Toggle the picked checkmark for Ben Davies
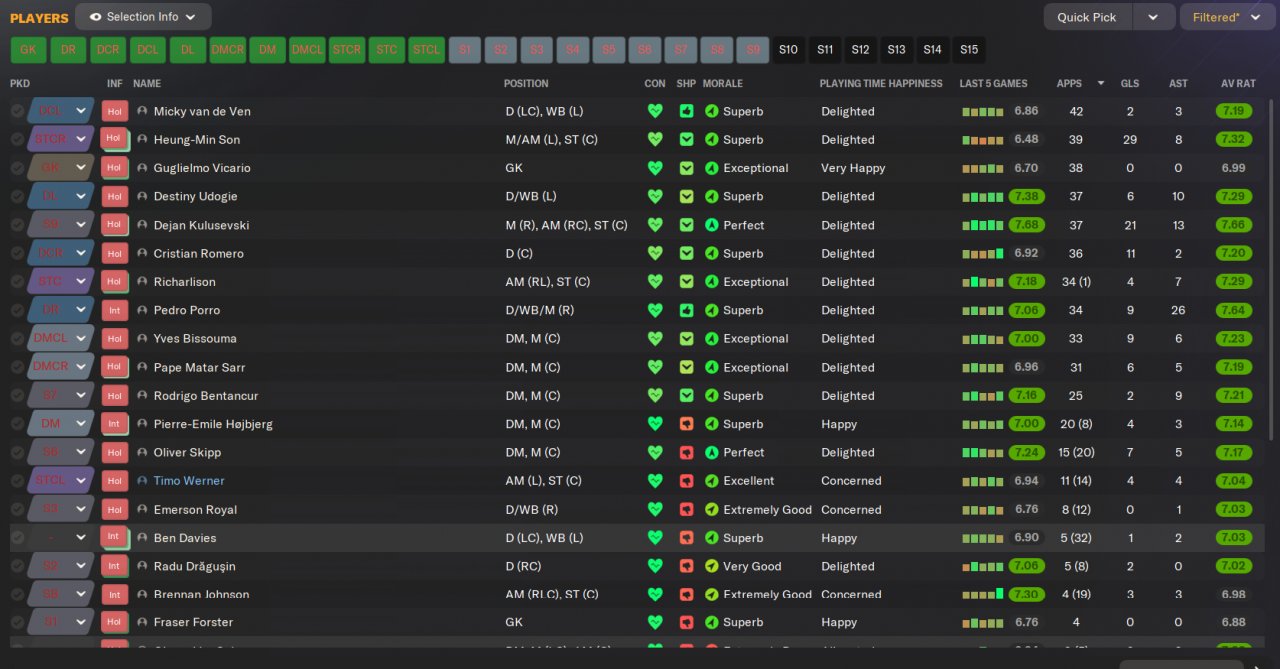 point(17,538)
